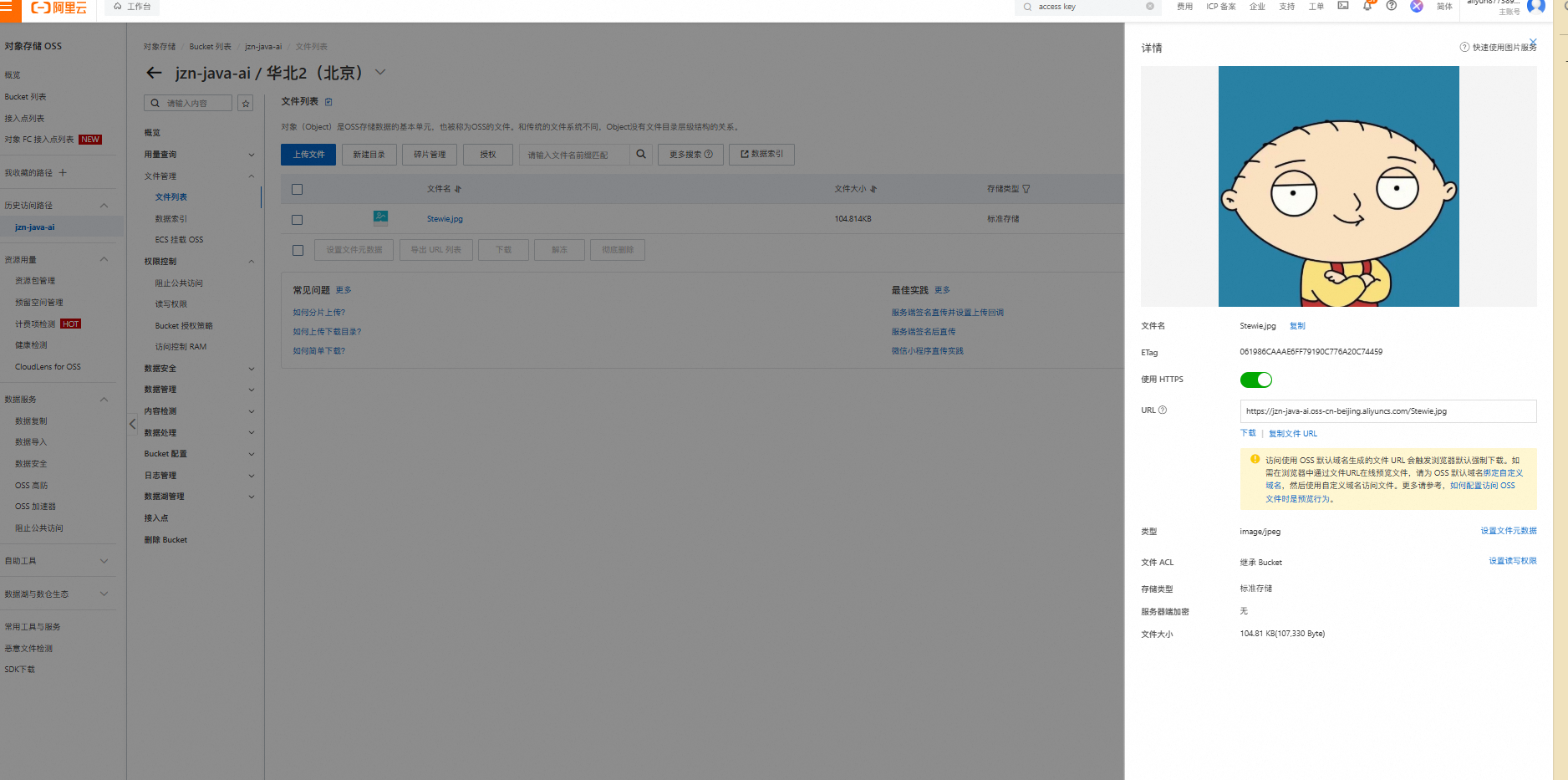The width and height of the screenshot is (1568, 780).
Task: Open the 文件列表 menu item
Action: (171, 197)
